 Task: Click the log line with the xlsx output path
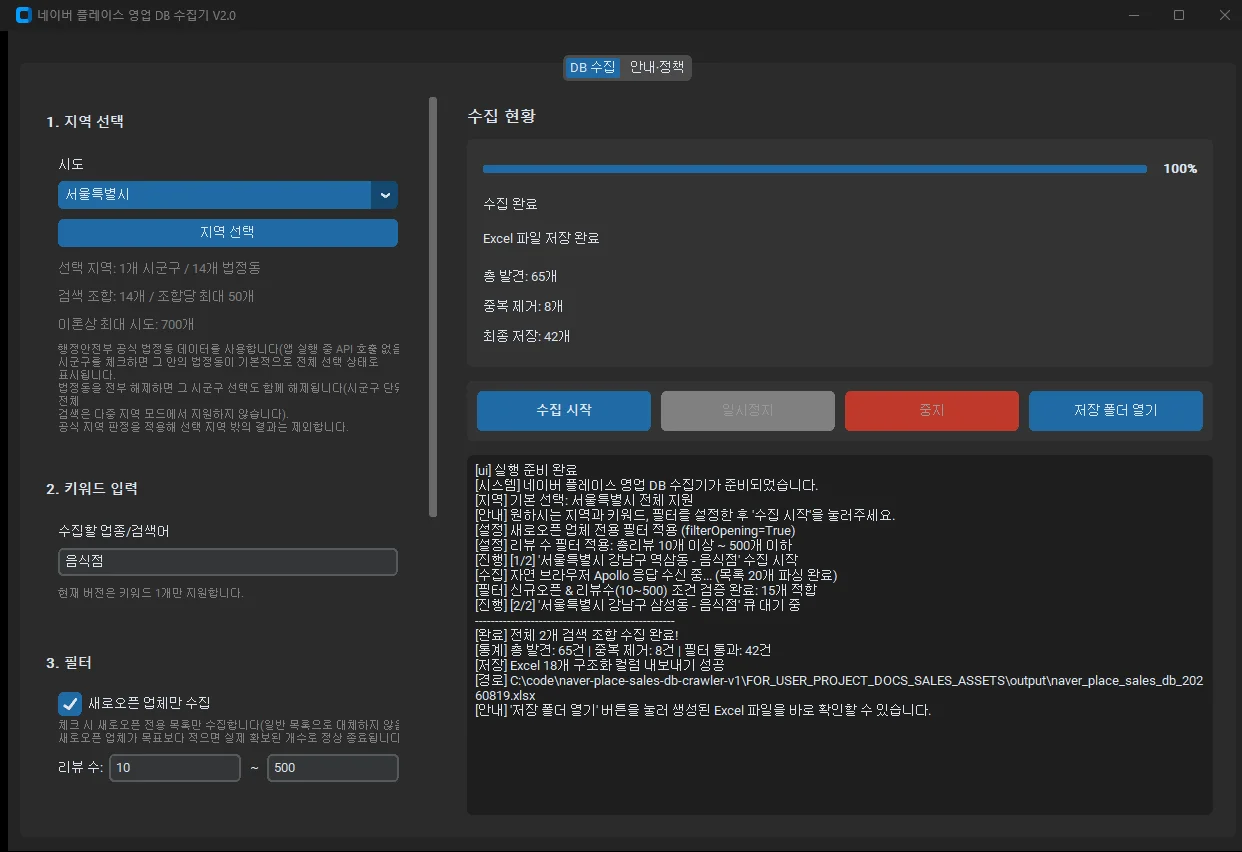(x=839, y=687)
